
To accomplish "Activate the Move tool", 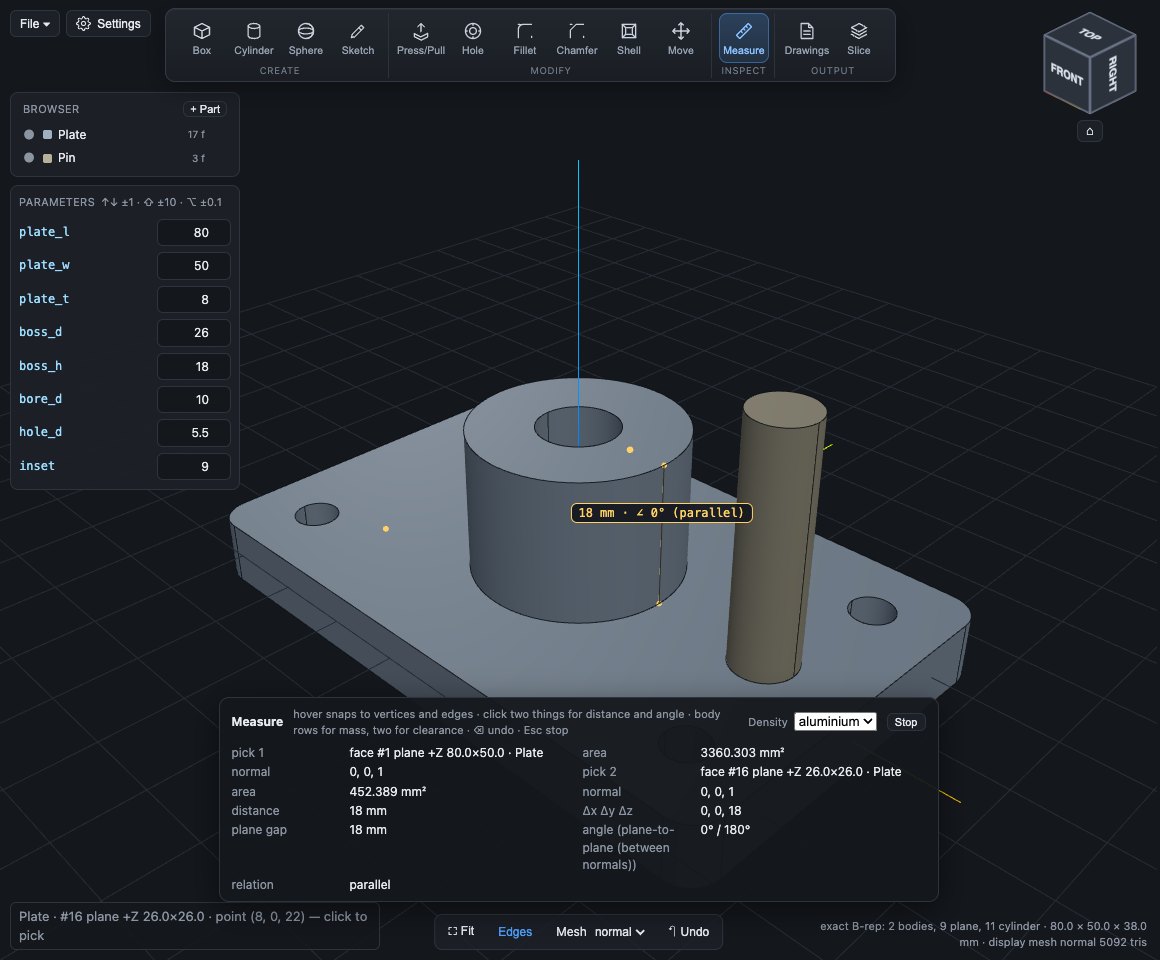I will pos(681,38).
